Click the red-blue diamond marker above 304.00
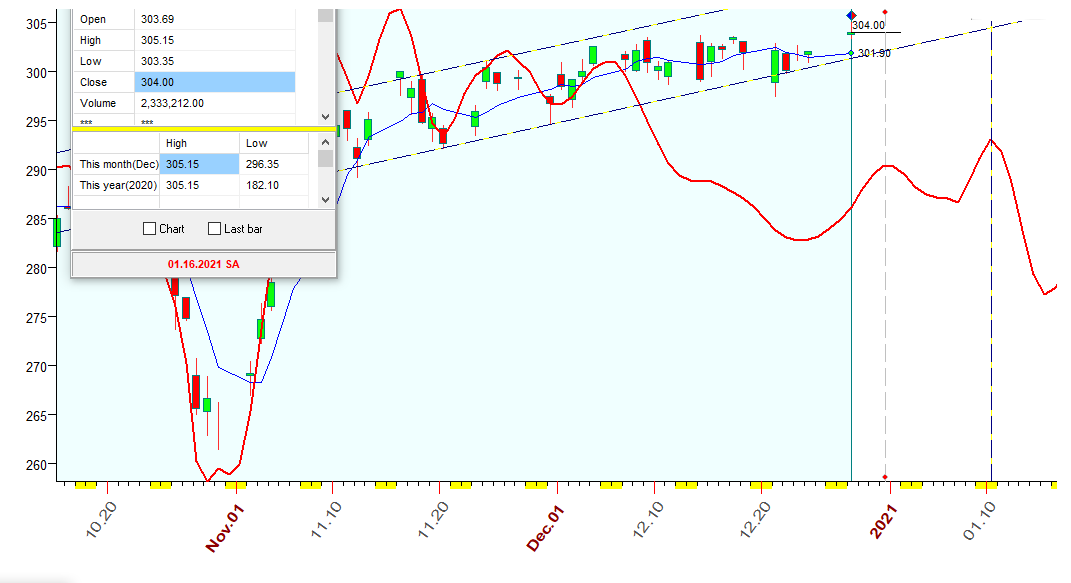The height and width of the screenshot is (583, 1071). tap(851, 15)
